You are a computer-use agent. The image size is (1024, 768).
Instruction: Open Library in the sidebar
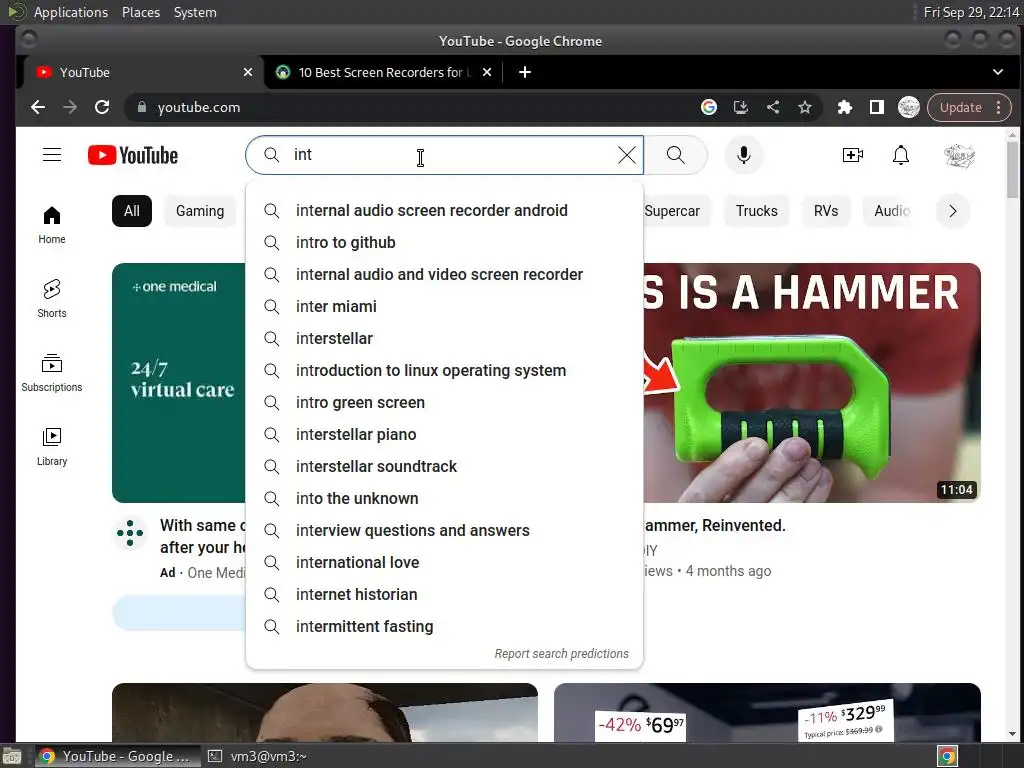(52, 447)
